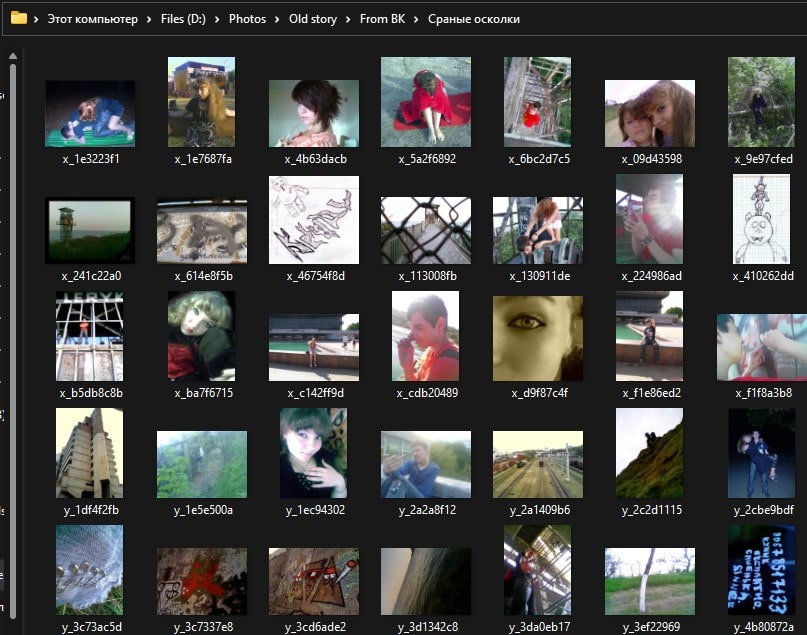Open "Этот компьютер" from the address bar
This screenshot has width=807, height=635.
tap(92, 19)
